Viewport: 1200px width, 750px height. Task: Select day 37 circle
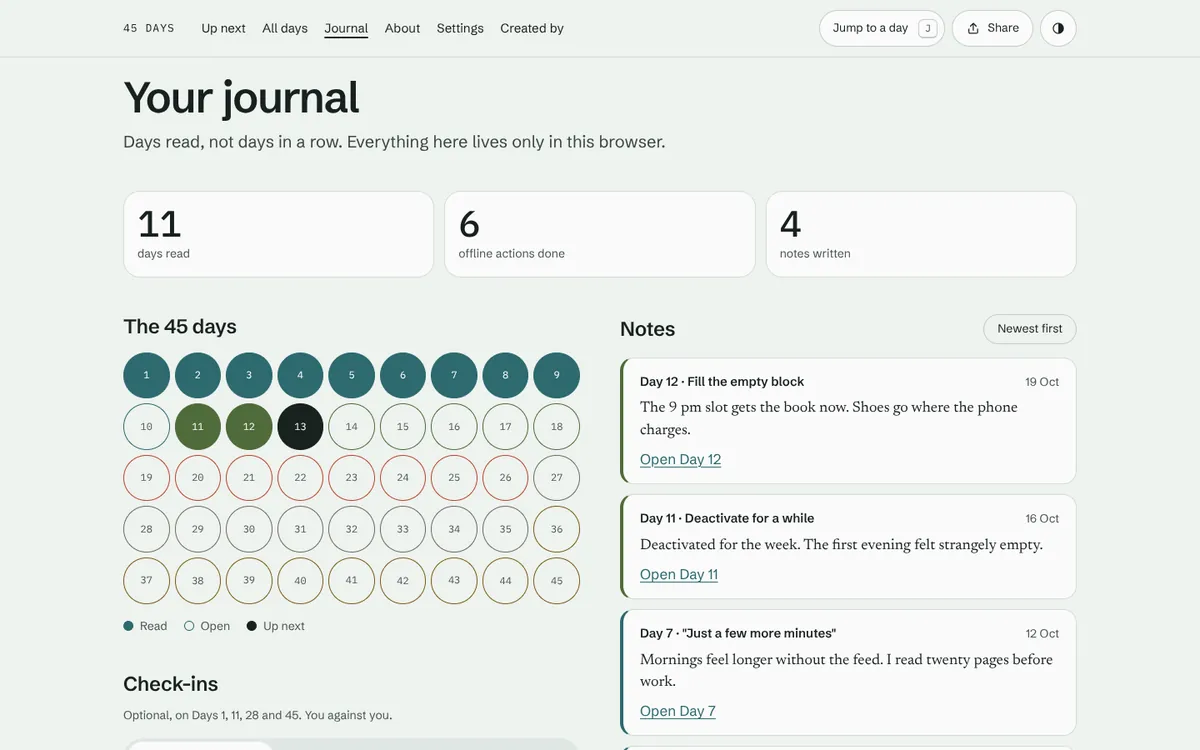(x=147, y=581)
